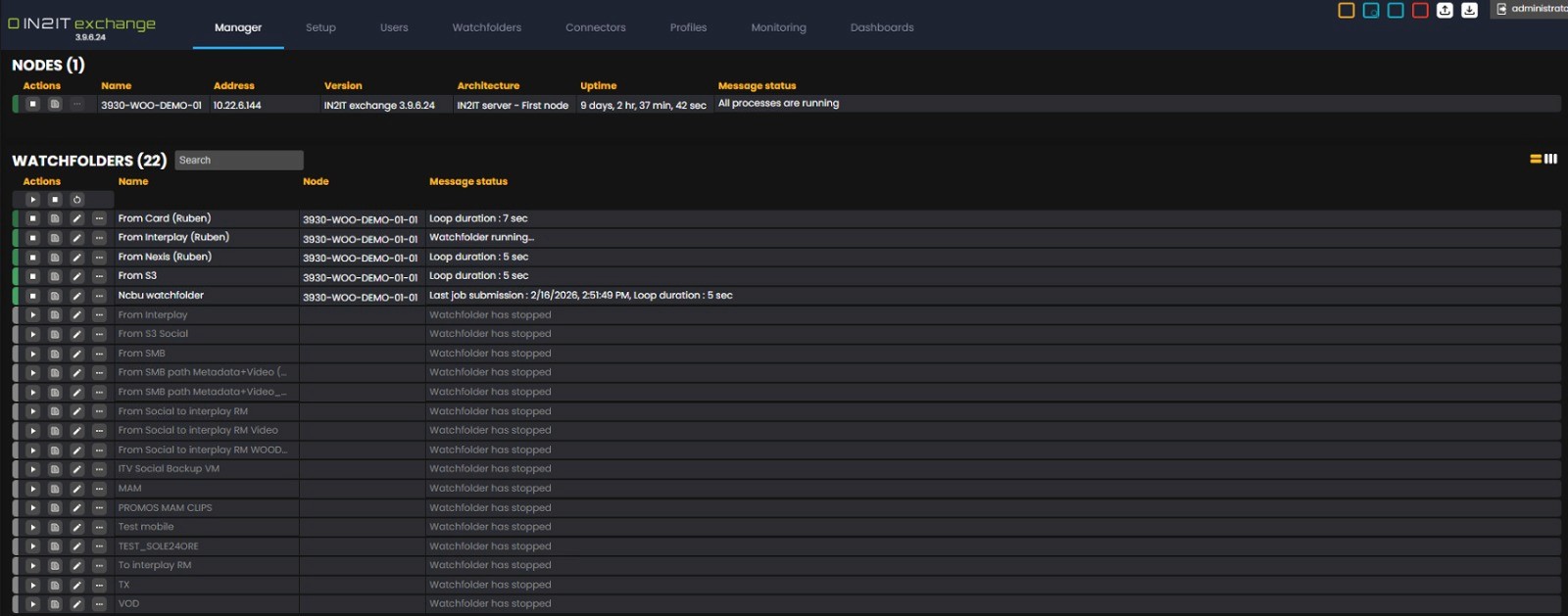Sort watchfolders by Node column header

[316, 181]
